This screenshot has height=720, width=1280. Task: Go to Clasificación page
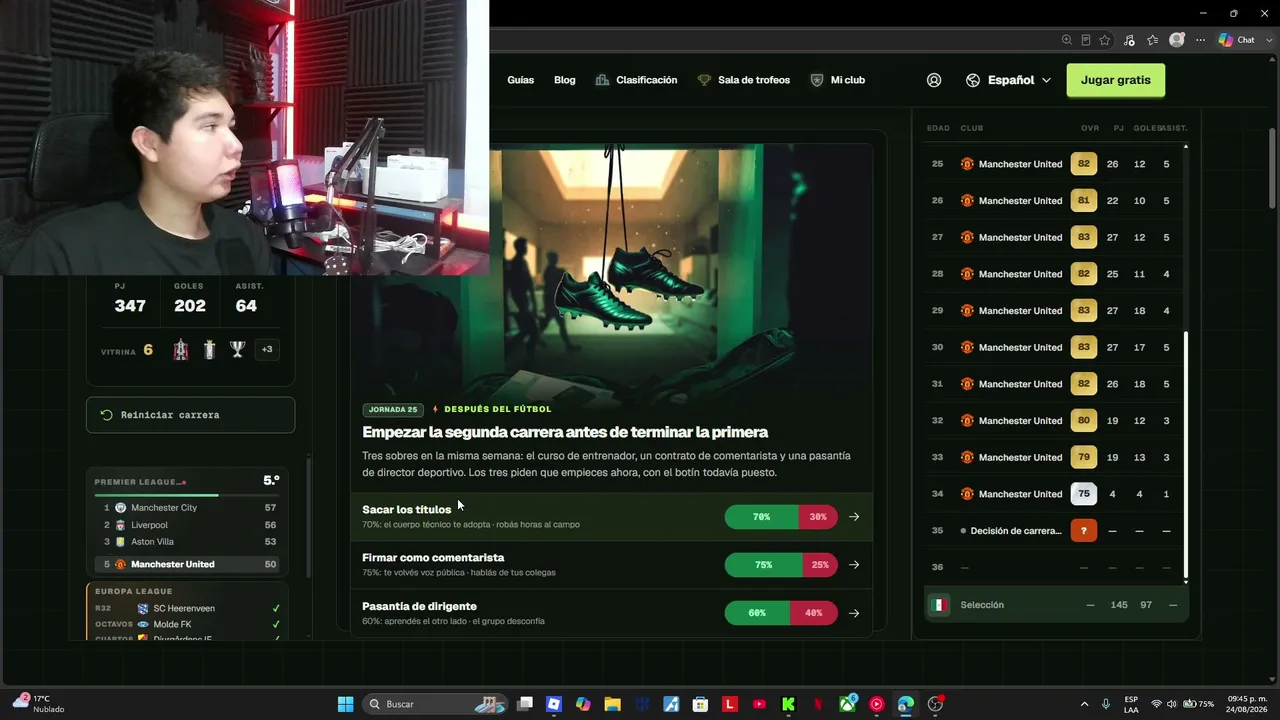click(x=636, y=80)
